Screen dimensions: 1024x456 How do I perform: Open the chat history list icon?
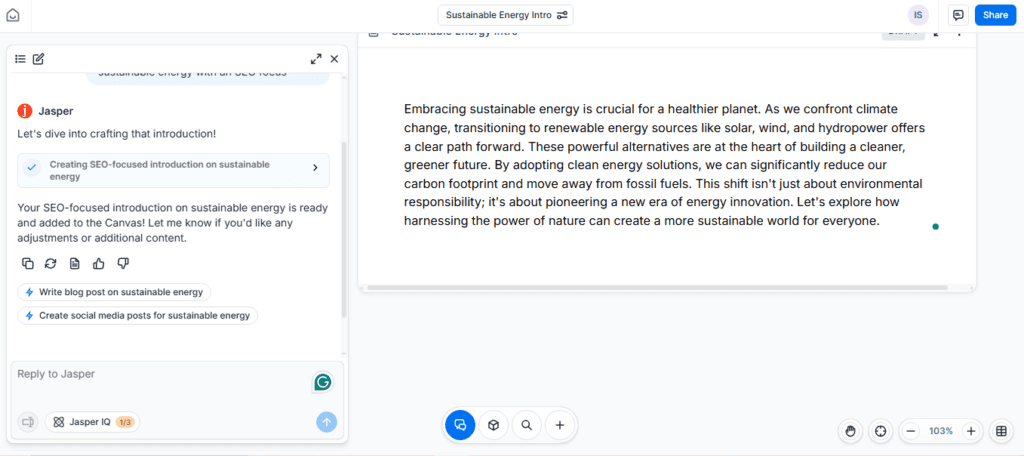point(20,59)
